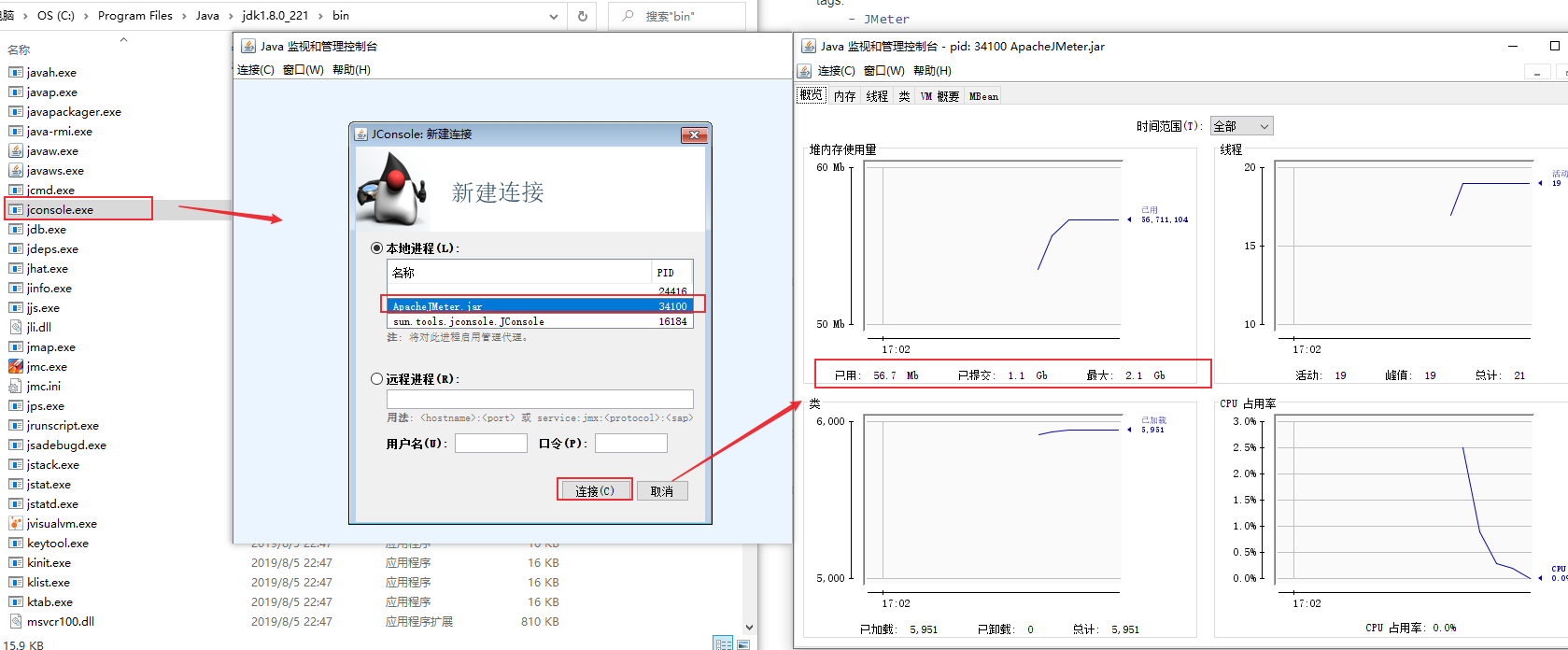The image size is (1568, 650).
Task: Click the 用户名(U) input field
Action: [491, 443]
